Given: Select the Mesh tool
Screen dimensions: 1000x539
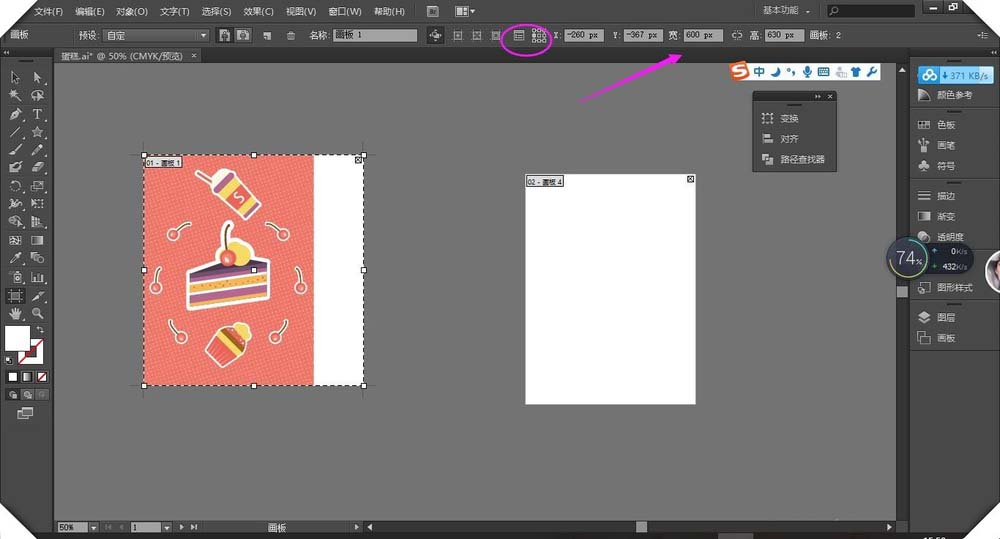Looking at the screenshot, I should tap(15, 240).
